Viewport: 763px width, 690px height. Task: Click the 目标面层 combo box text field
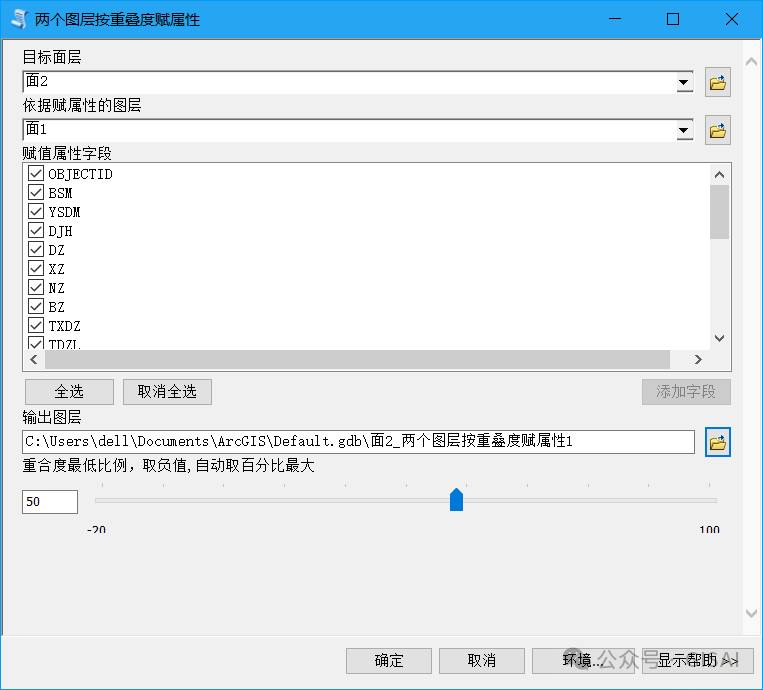[349, 82]
